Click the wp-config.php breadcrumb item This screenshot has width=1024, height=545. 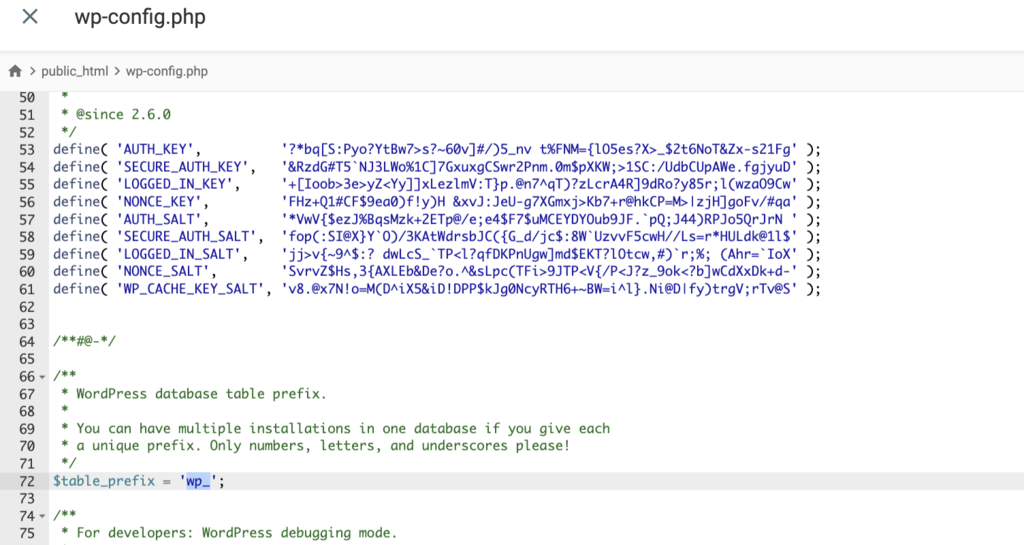coord(167,72)
